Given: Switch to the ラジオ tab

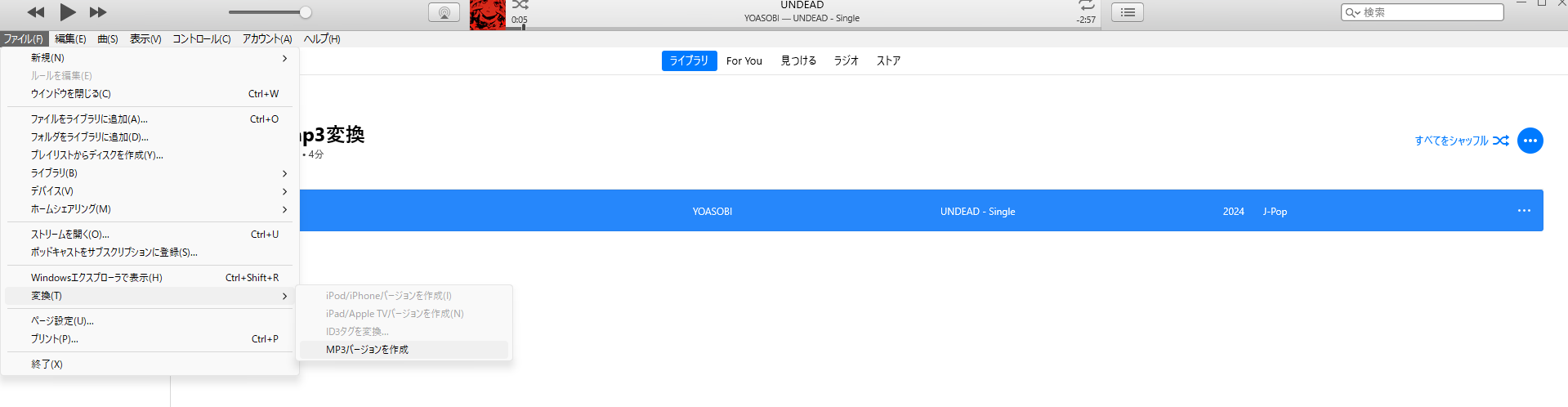Looking at the screenshot, I should (x=846, y=60).
